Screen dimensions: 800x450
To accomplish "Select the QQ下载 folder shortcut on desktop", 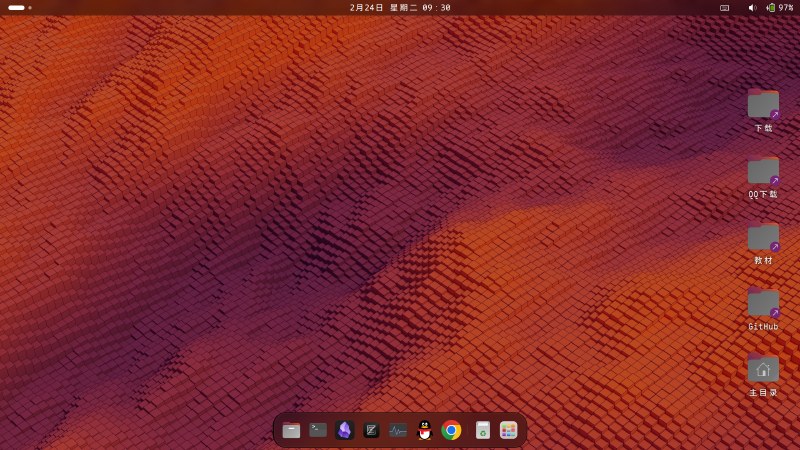I will pyautogui.click(x=763, y=177).
